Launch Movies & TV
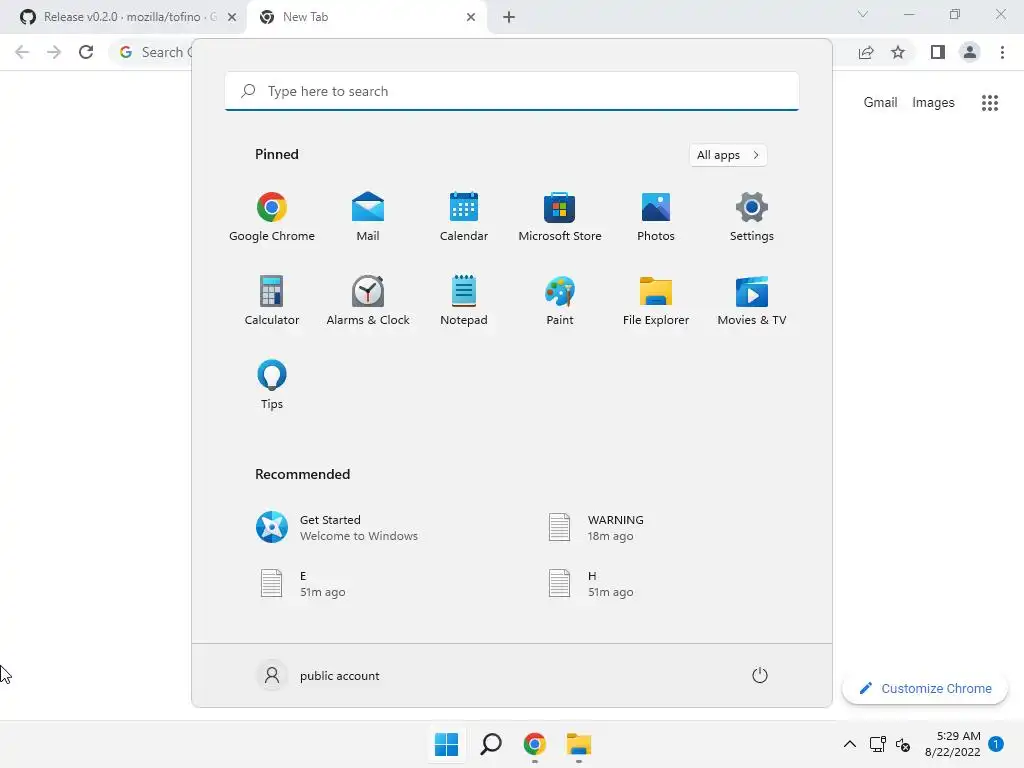 tap(752, 300)
